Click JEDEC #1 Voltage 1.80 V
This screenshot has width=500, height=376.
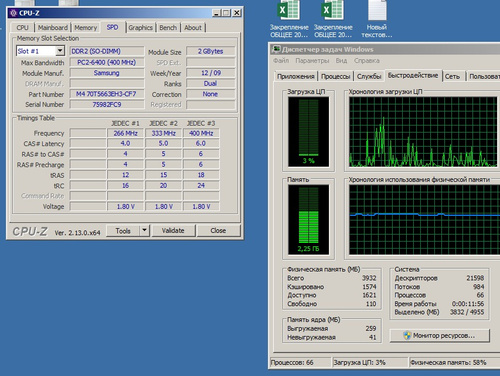(125, 207)
